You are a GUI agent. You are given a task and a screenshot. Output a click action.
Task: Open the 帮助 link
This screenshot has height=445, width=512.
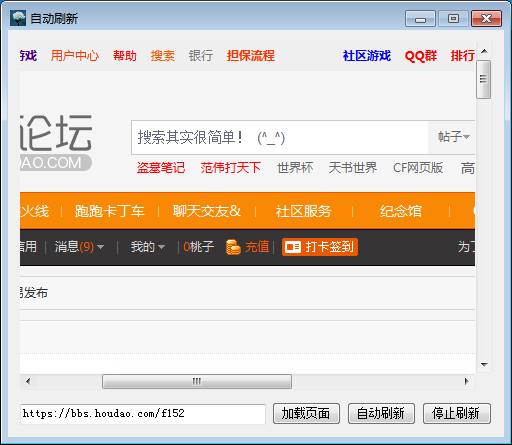(x=125, y=56)
